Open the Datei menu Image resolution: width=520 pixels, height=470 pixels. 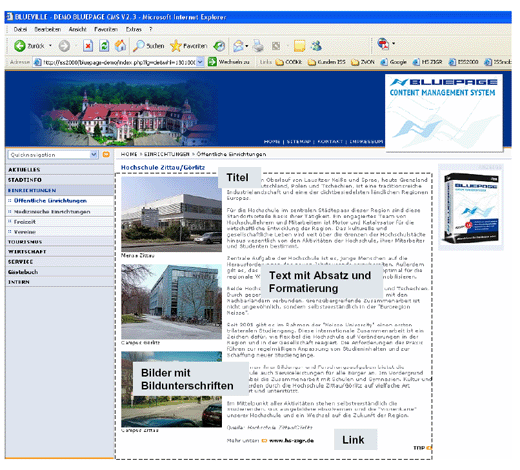click(x=20, y=29)
